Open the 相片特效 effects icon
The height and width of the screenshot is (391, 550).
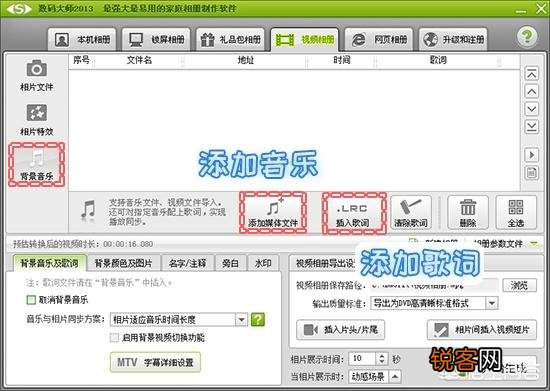[x=36, y=120]
